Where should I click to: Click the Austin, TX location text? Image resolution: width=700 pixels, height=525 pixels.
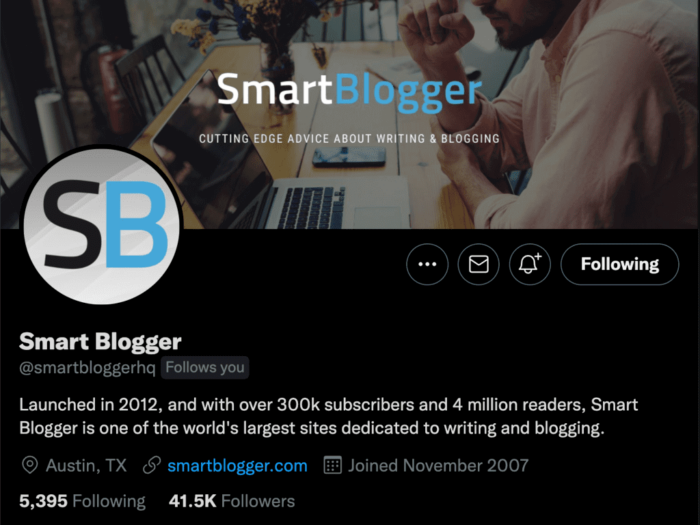(x=86, y=466)
